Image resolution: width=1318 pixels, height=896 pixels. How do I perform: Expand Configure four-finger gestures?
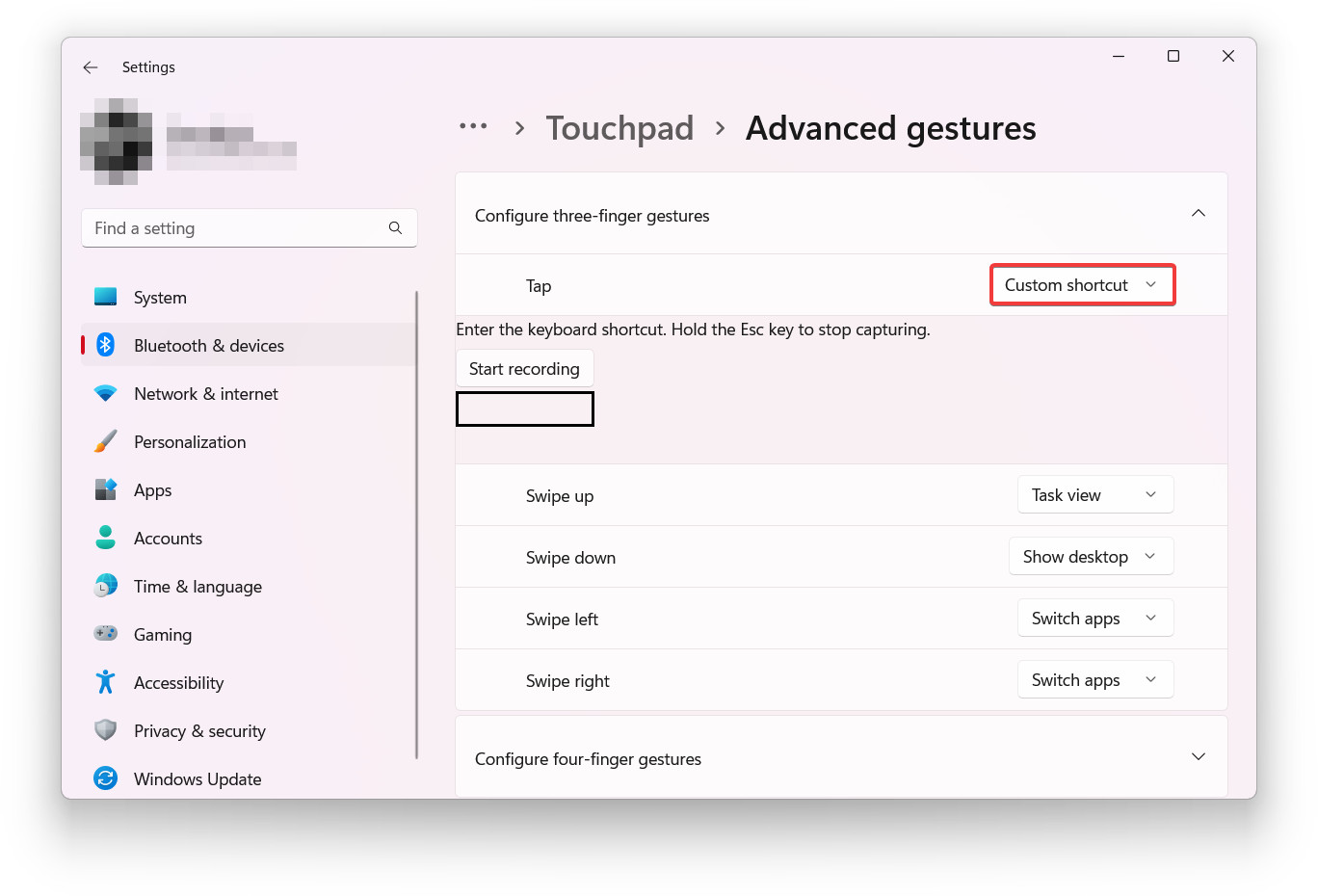1198,757
